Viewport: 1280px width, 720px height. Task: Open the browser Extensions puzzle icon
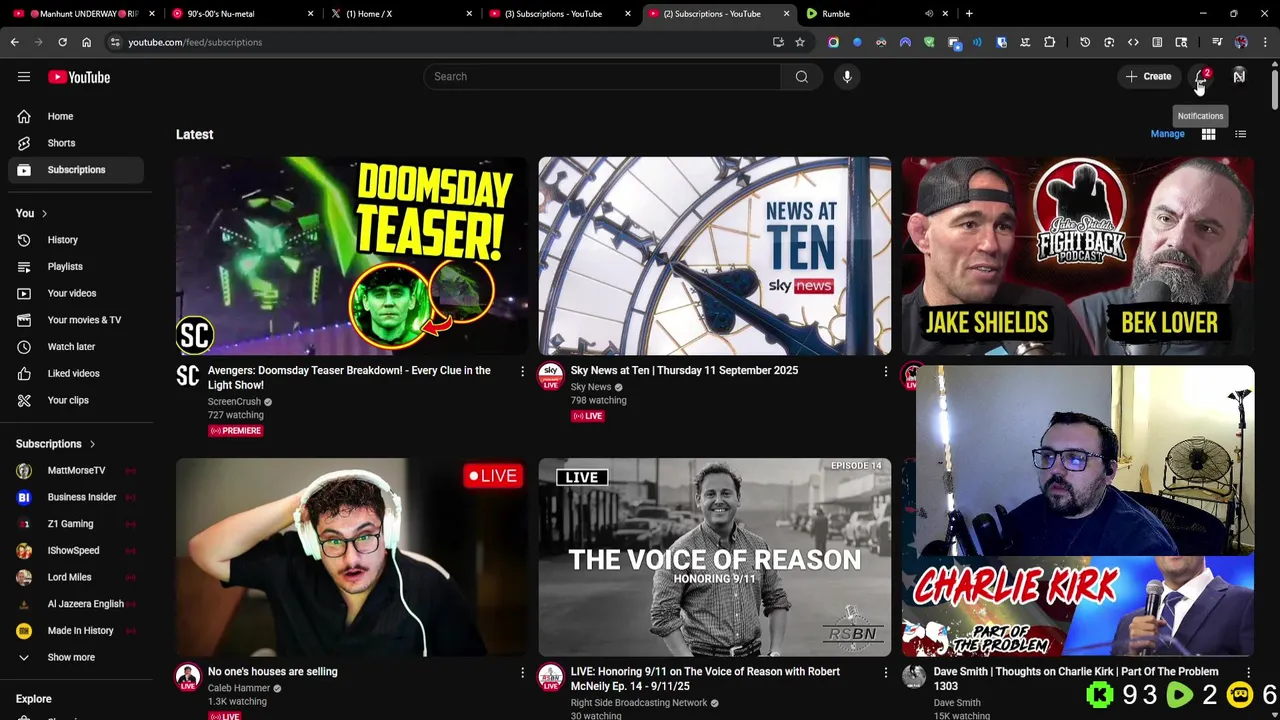point(1049,42)
